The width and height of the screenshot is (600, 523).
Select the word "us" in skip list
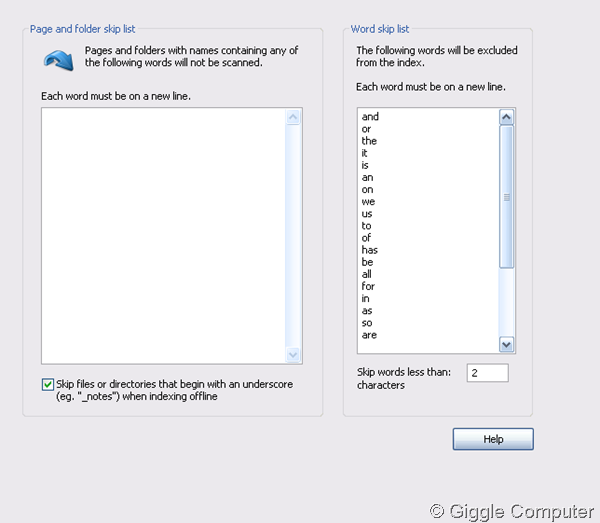[x=367, y=214]
